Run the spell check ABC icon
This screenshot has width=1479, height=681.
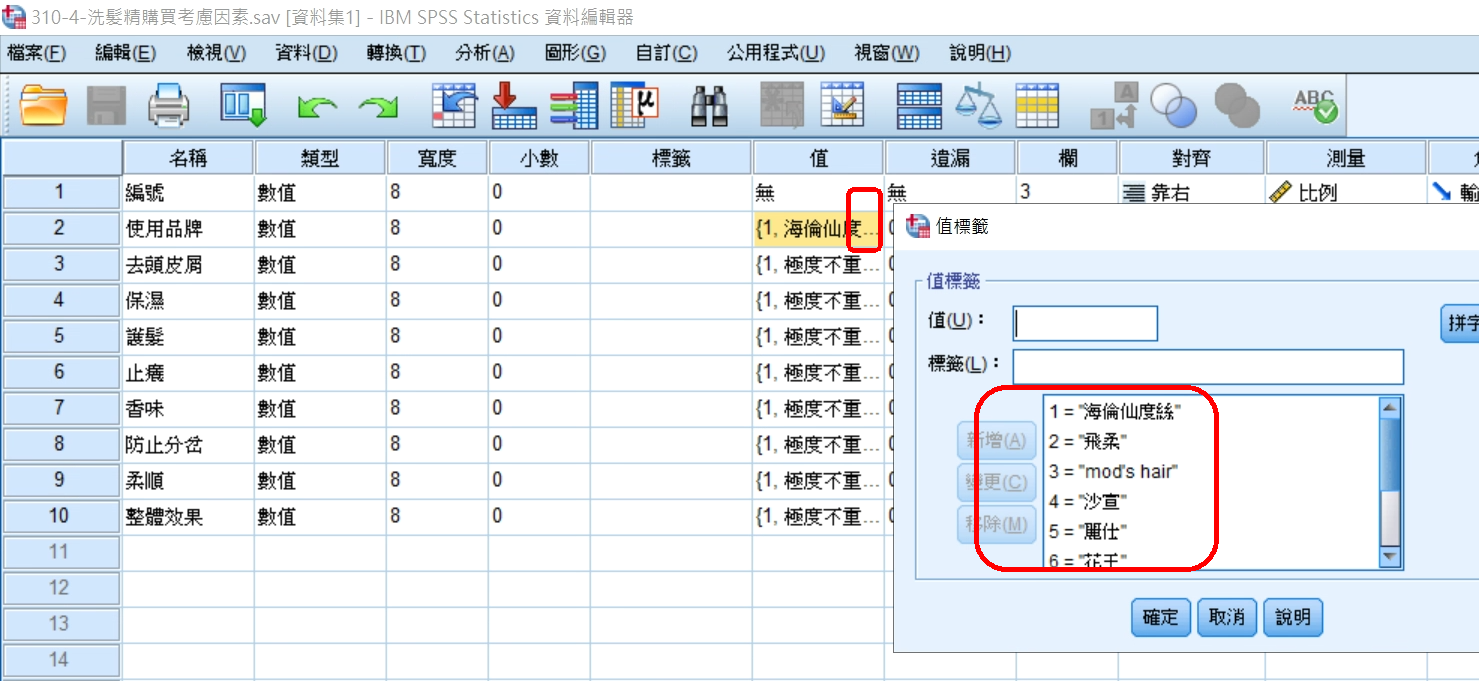[1314, 105]
